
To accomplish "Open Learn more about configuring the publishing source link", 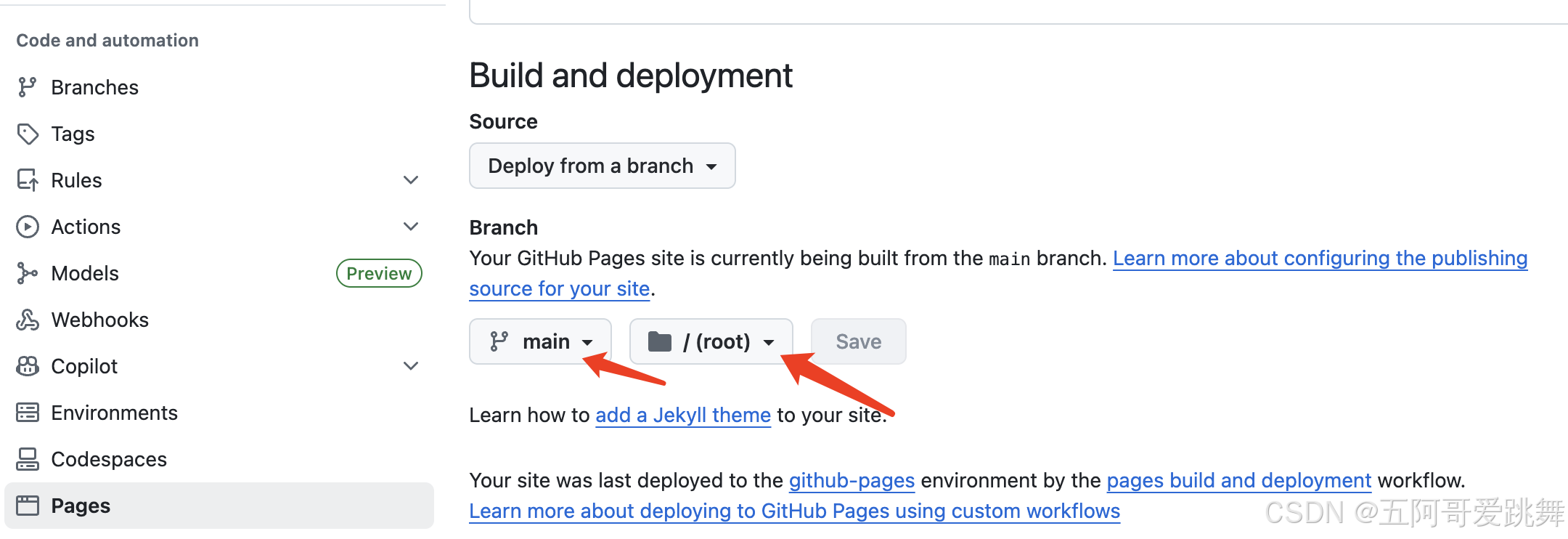I will tap(1320, 259).
